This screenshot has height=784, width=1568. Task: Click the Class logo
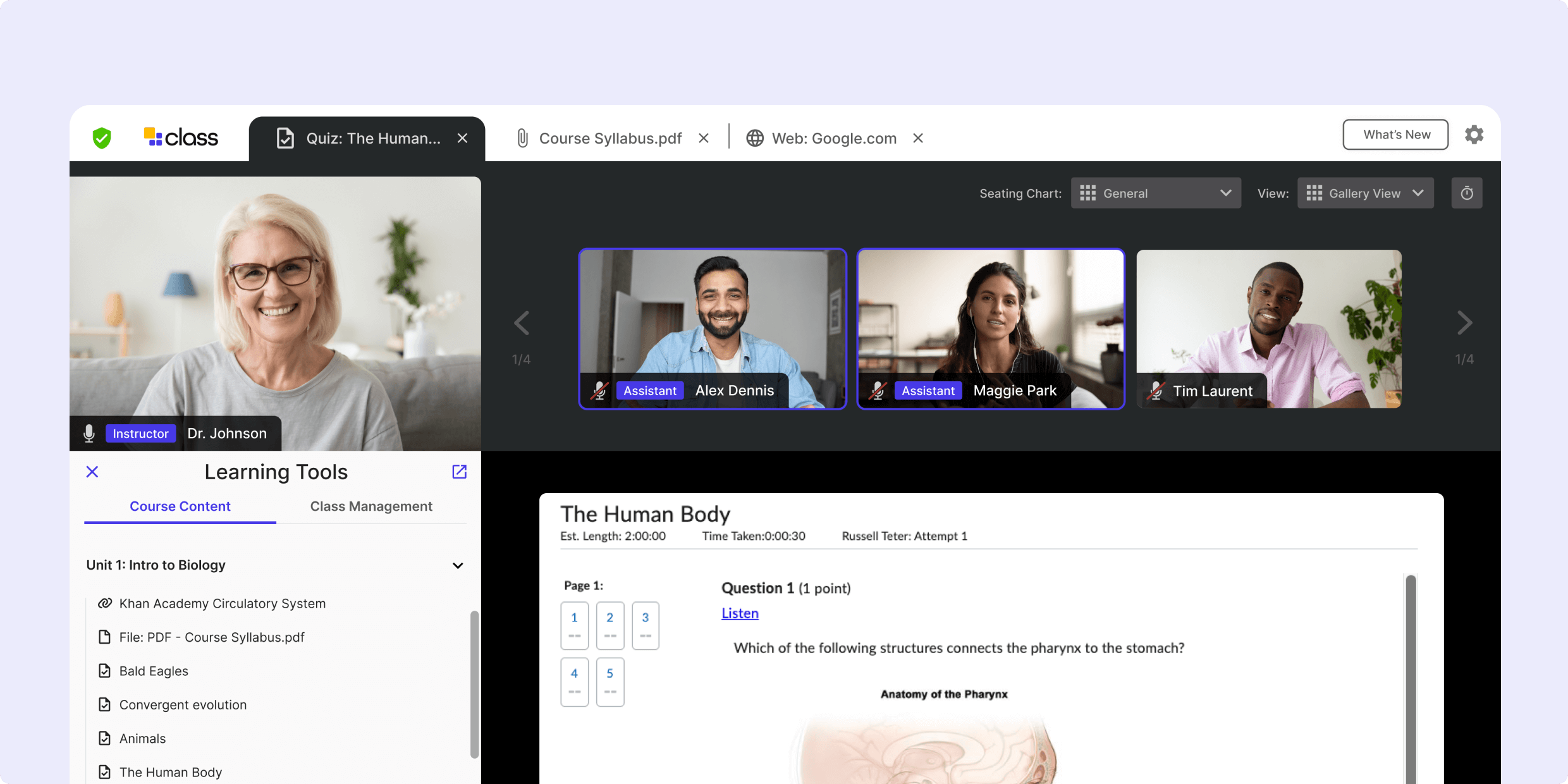coord(180,137)
